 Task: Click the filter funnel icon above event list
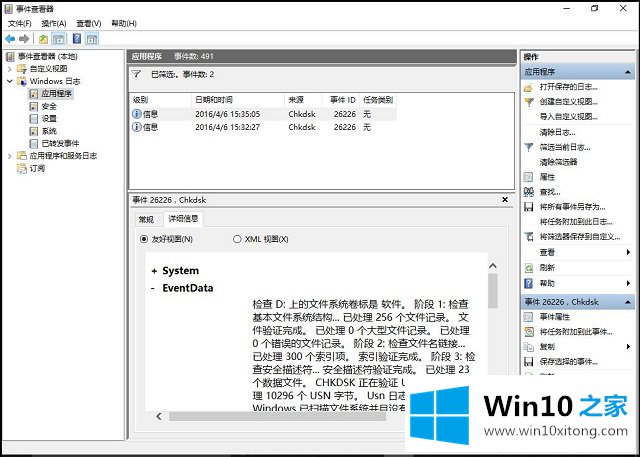(137, 74)
